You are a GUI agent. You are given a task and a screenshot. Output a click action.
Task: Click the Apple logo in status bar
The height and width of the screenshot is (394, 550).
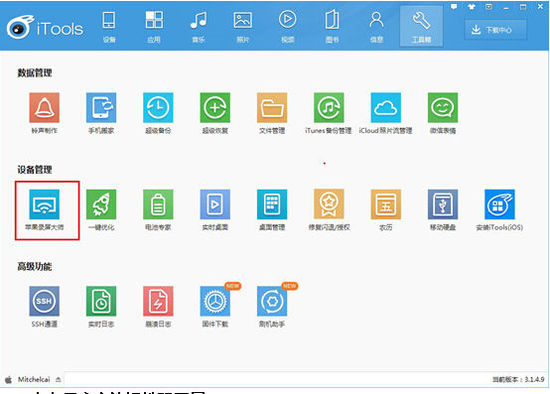point(8,380)
